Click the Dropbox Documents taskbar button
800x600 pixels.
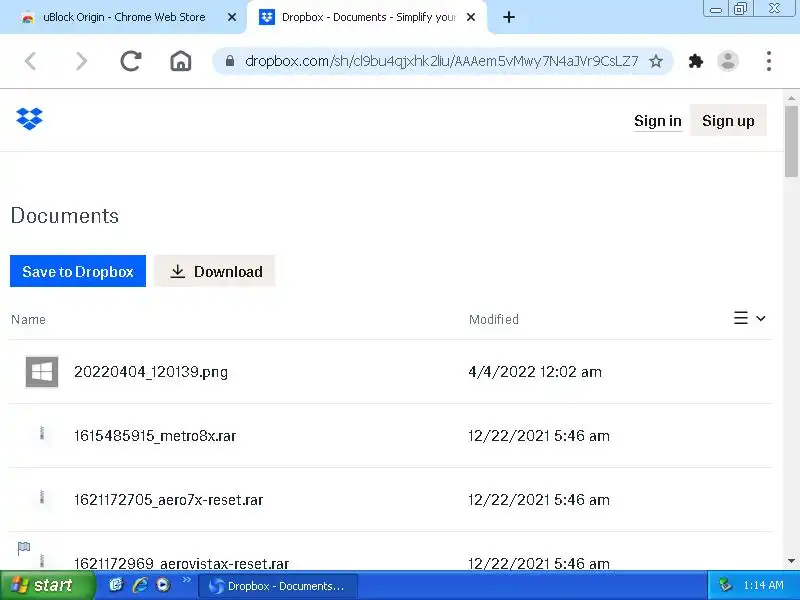pyautogui.click(x=278, y=586)
